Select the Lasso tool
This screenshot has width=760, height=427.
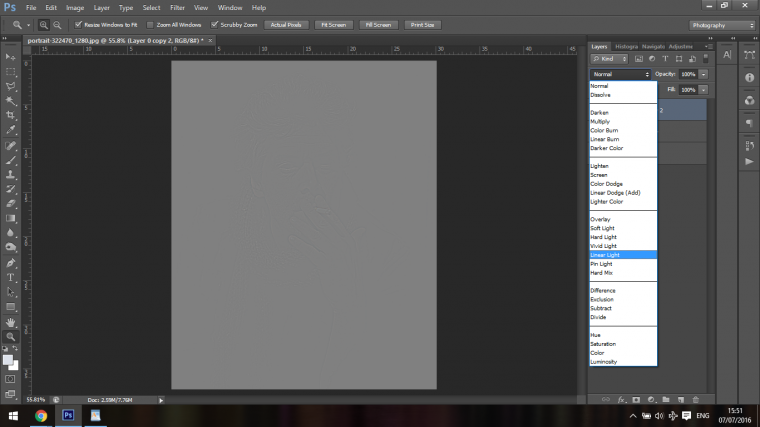[x=10, y=86]
